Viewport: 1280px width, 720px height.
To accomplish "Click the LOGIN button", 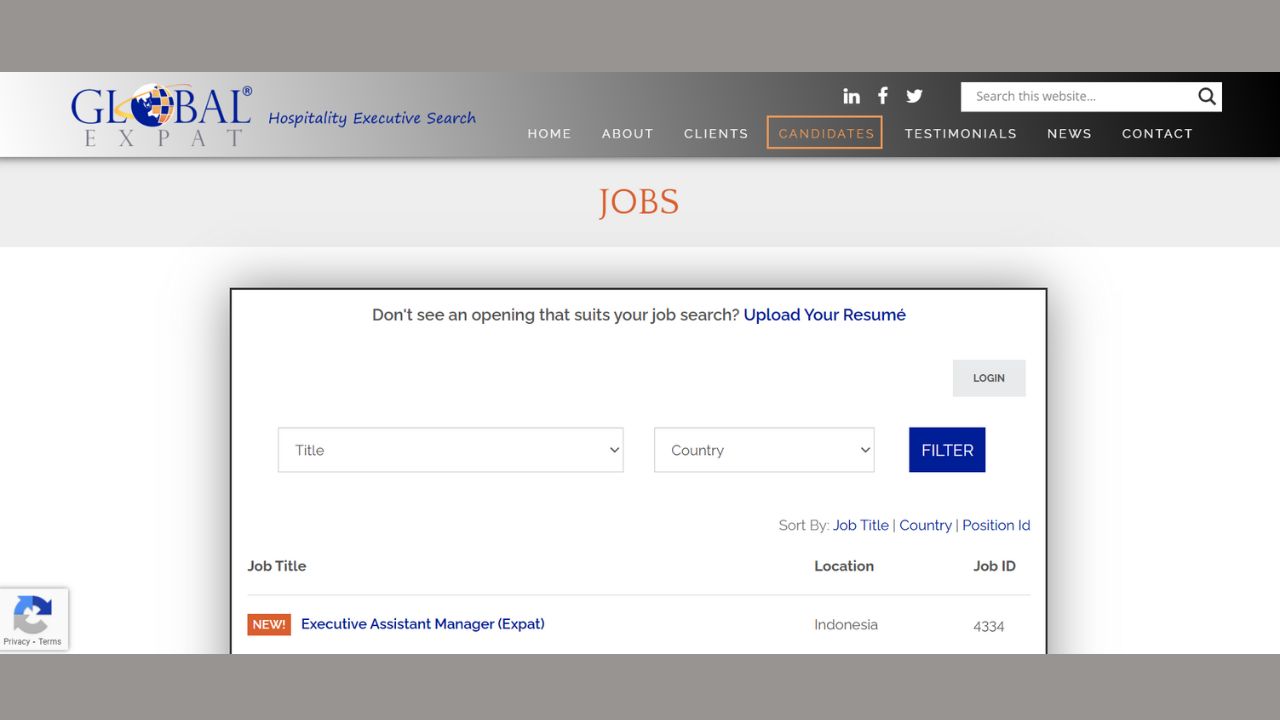I will coord(989,378).
